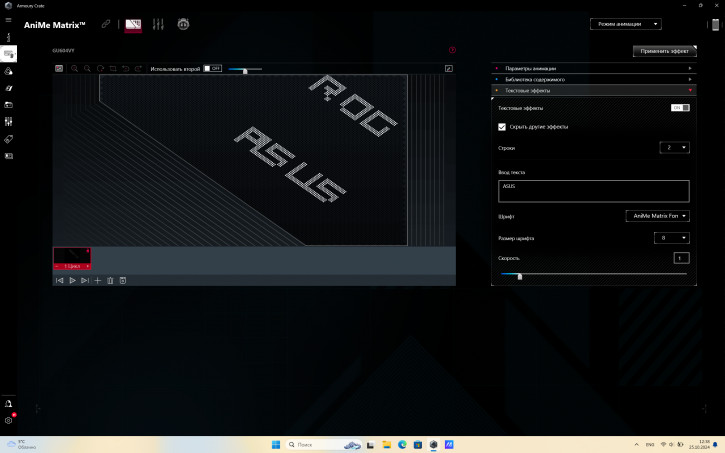Click the link chain icon beside AniMe Matrix title

pyautogui.click(x=106, y=24)
